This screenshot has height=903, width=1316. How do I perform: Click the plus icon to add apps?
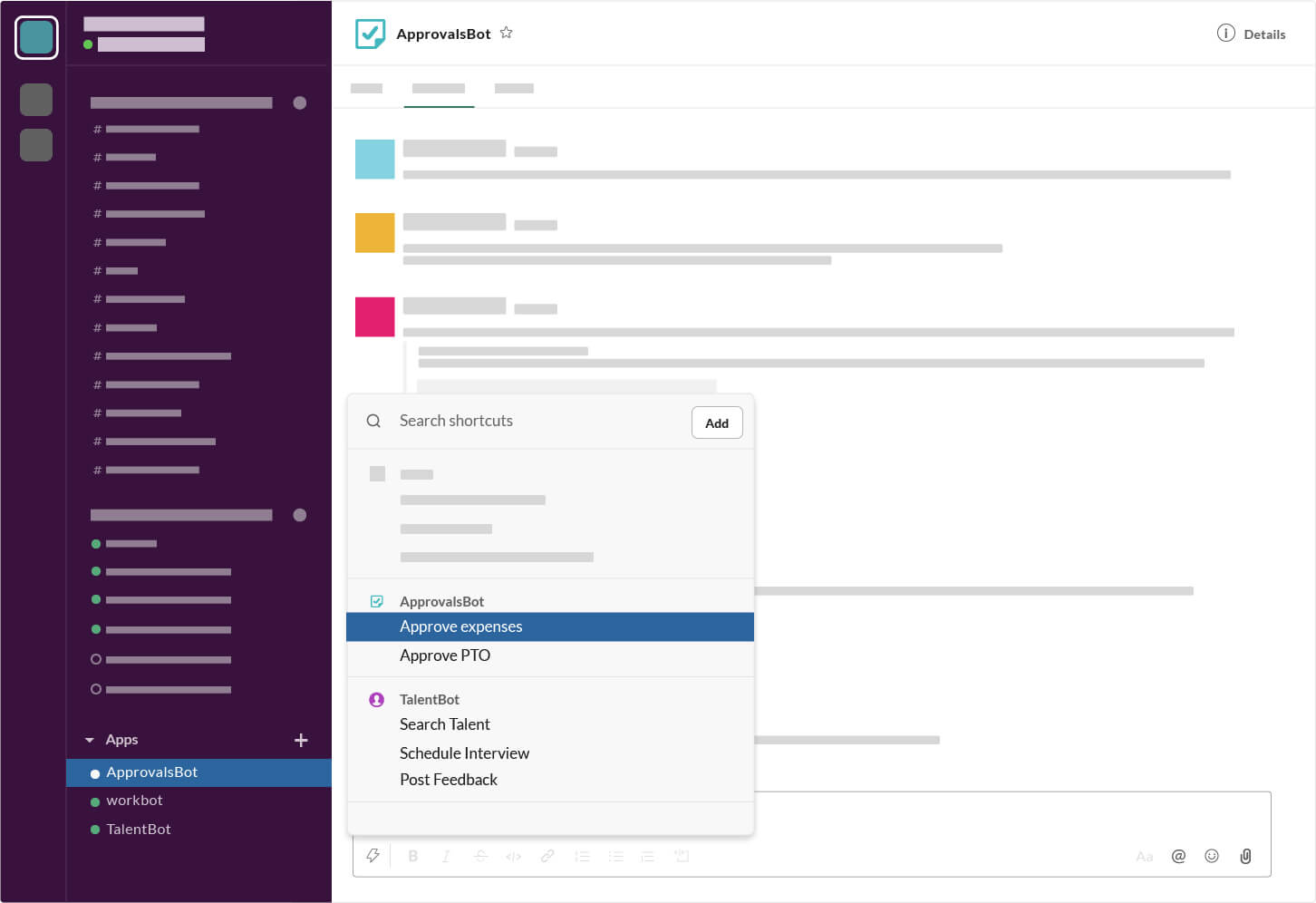(x=301, y=740)
